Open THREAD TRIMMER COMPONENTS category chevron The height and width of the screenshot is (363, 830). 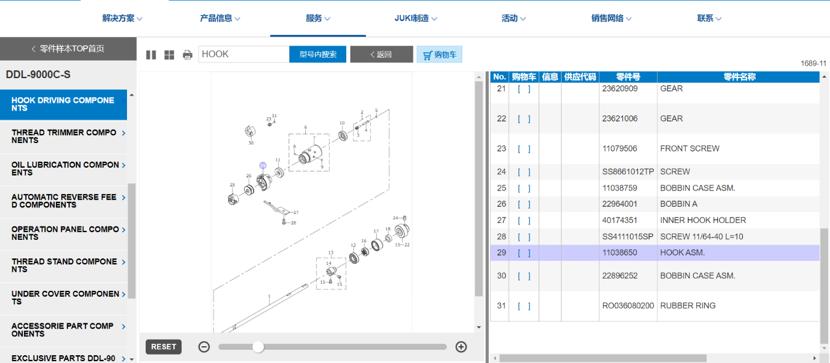pyautogui.click(x=123, y=133)
